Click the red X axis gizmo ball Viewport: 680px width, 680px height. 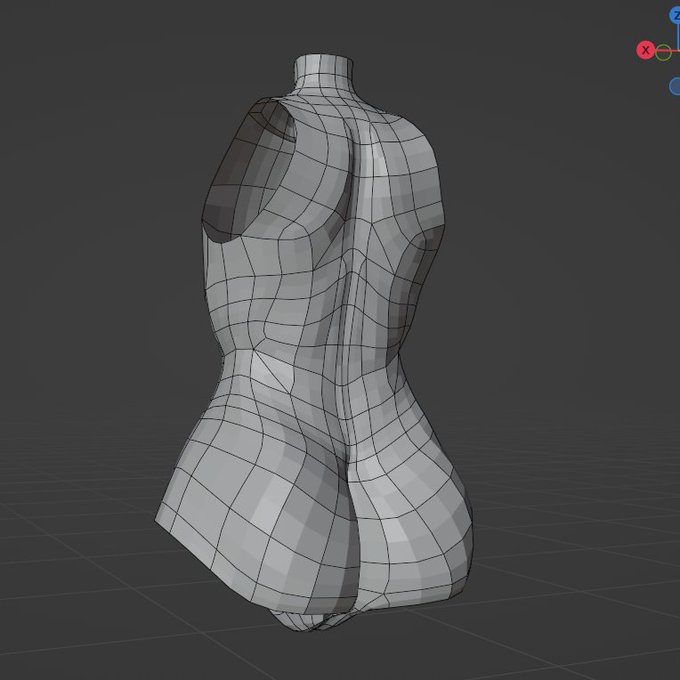[x=645, y=50]
